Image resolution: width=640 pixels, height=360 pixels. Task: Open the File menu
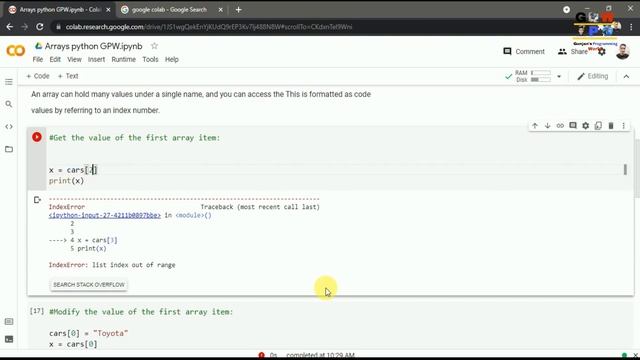pyautogui.click(x=38, y=60)
